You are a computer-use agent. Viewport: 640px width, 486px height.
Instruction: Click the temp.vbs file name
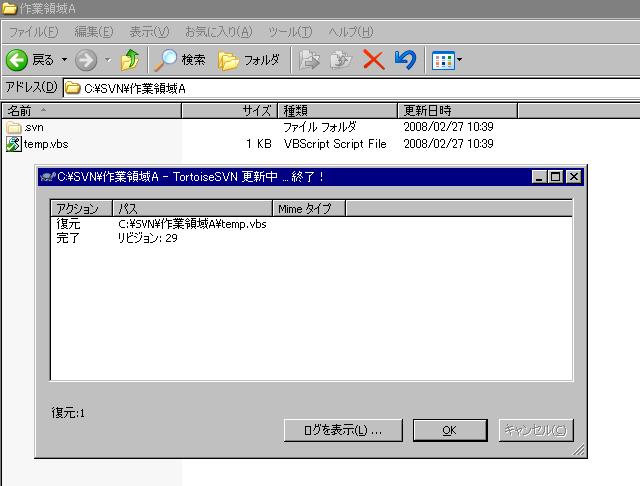[46, 144]
